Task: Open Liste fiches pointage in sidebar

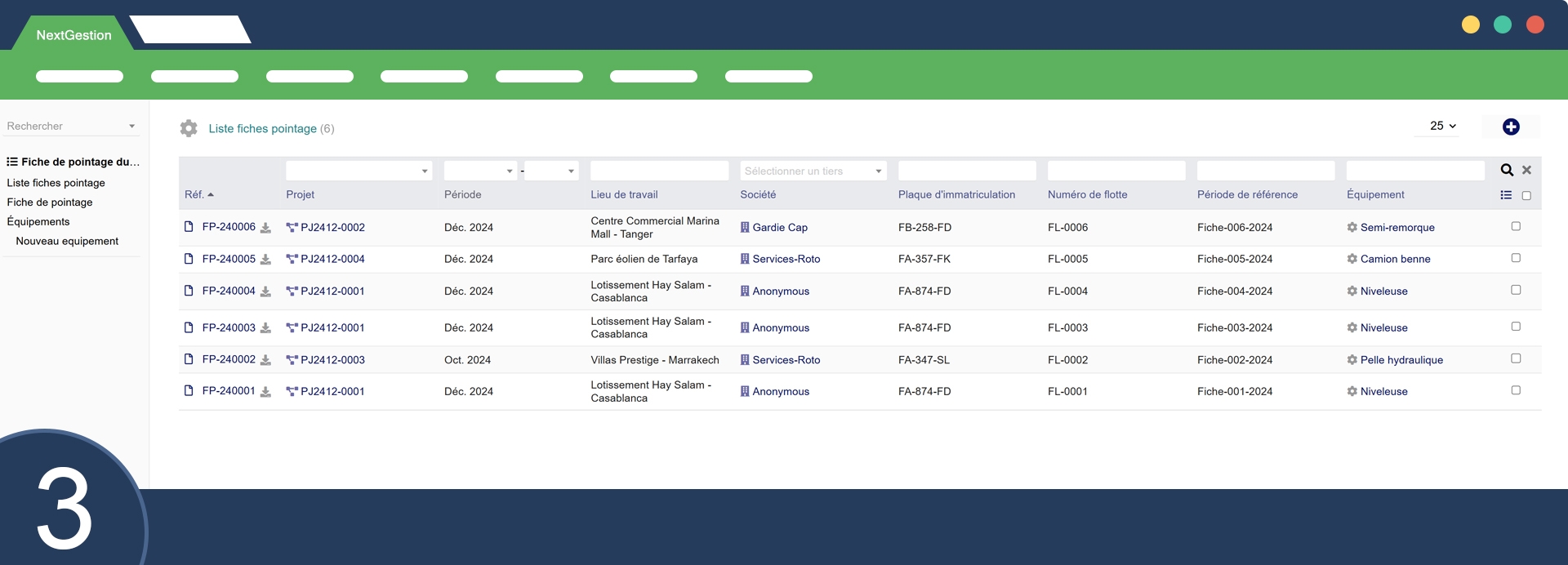Action: 56,183
